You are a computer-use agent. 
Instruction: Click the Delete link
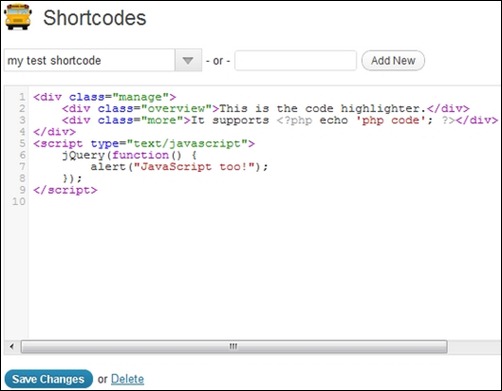point(127,379)
